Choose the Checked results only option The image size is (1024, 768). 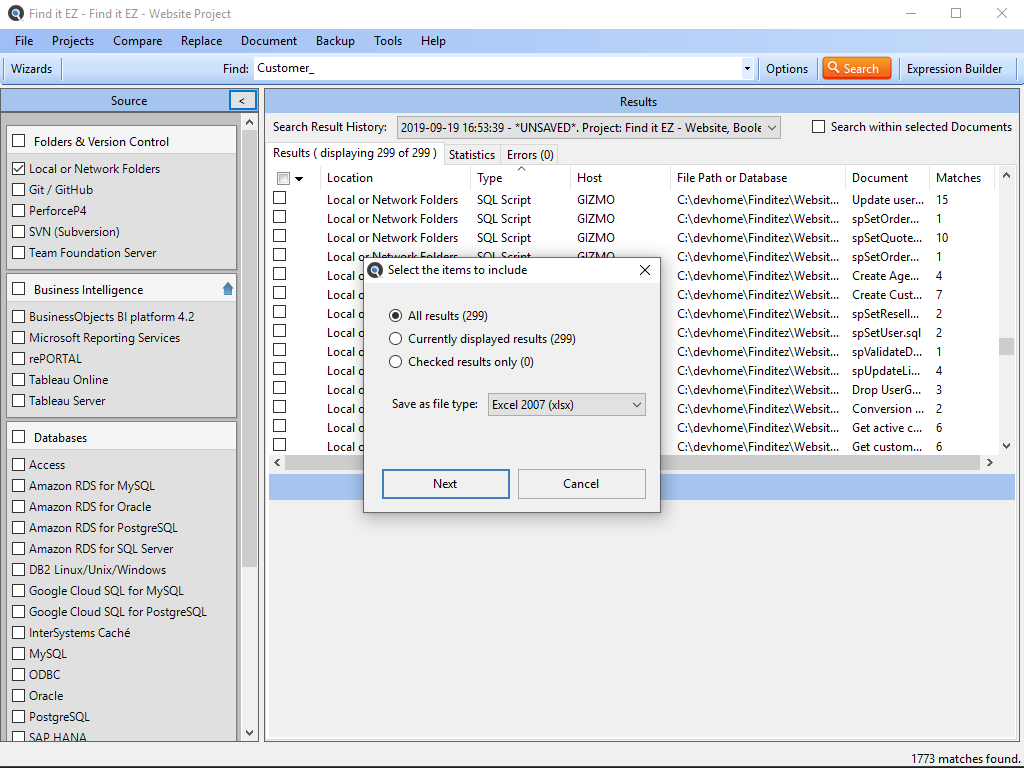click(396, 362)
